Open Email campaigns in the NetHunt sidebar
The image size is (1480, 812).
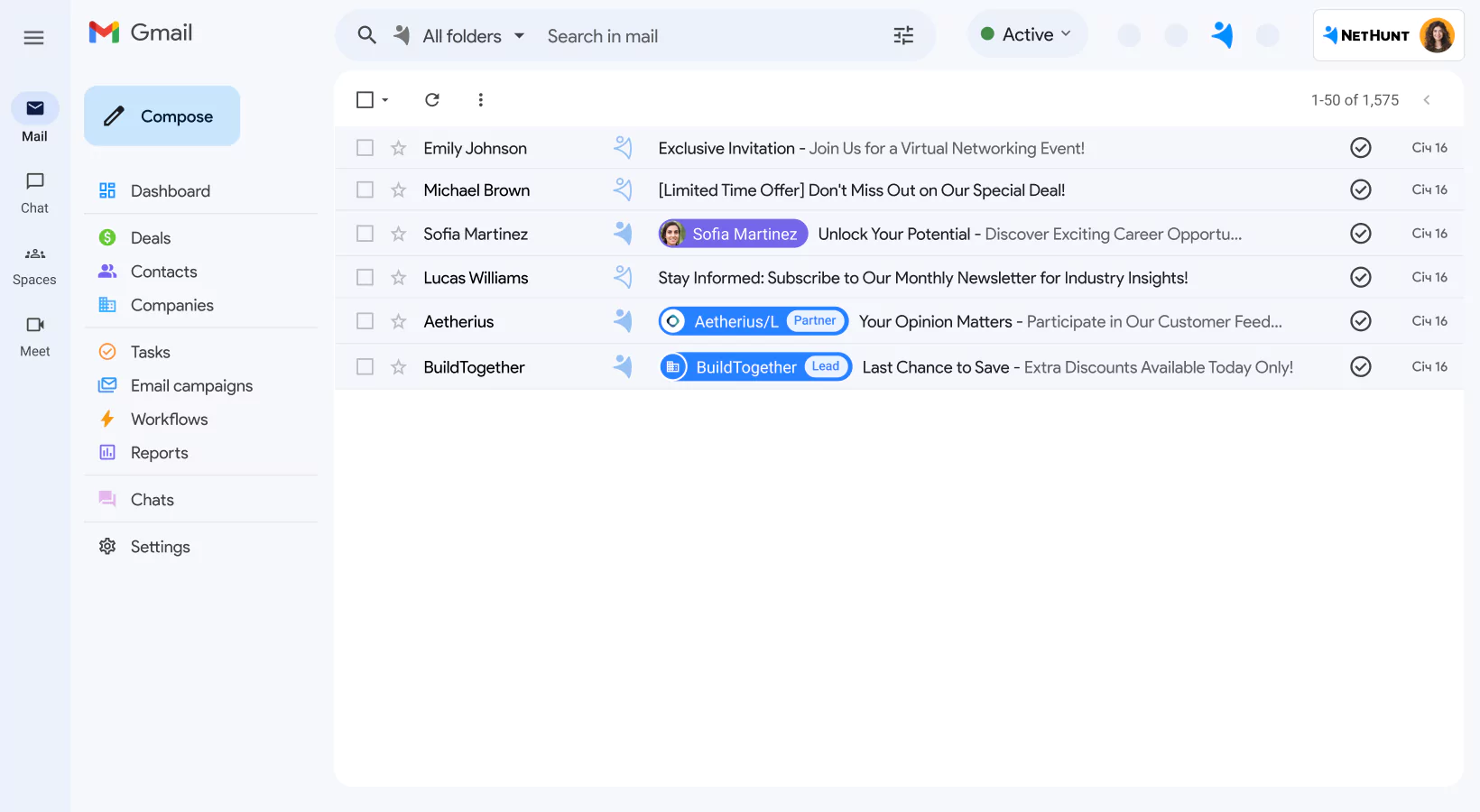click(x=191, y=385)
